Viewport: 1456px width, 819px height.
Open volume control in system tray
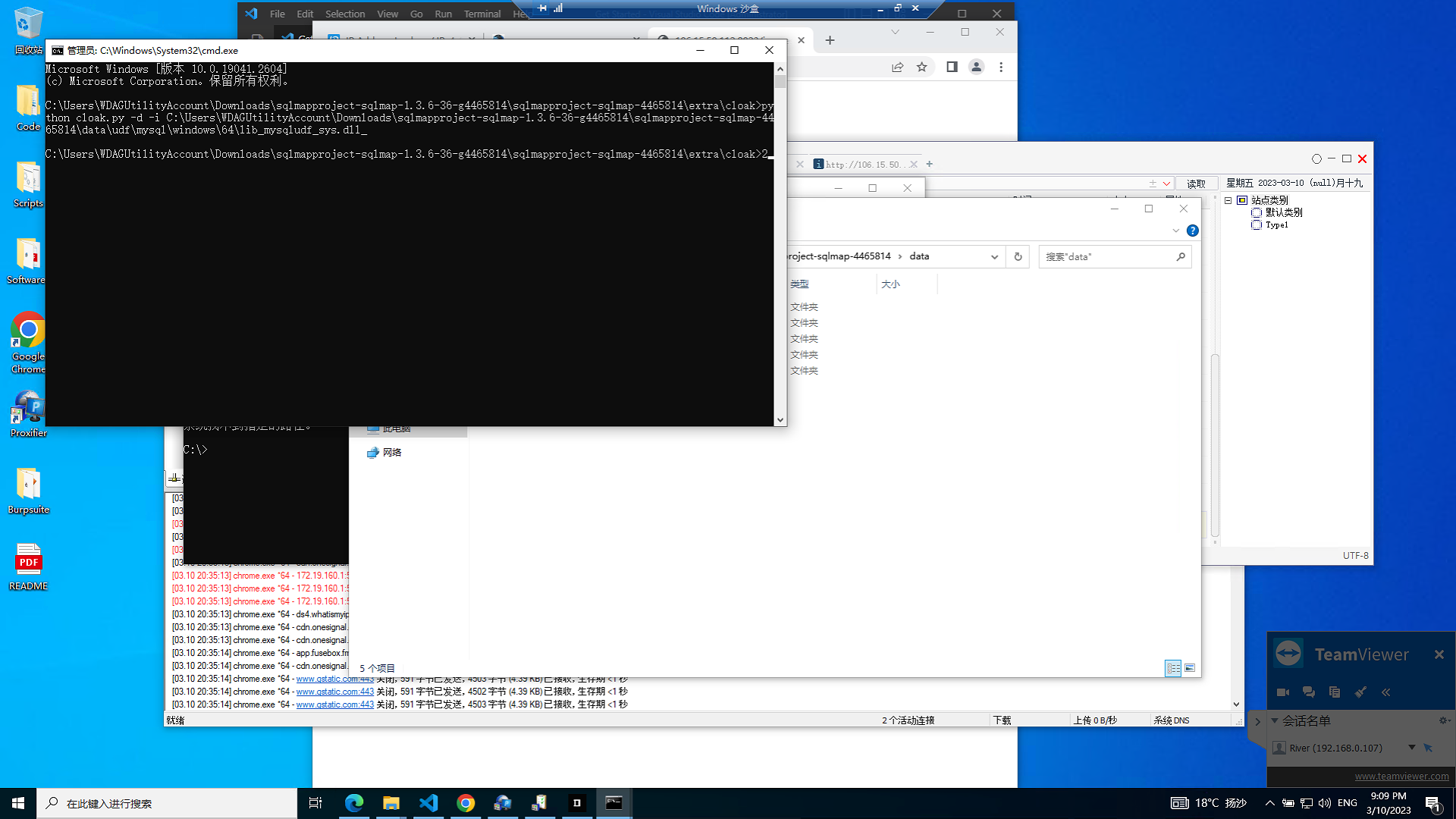[x=1325, y=803]
